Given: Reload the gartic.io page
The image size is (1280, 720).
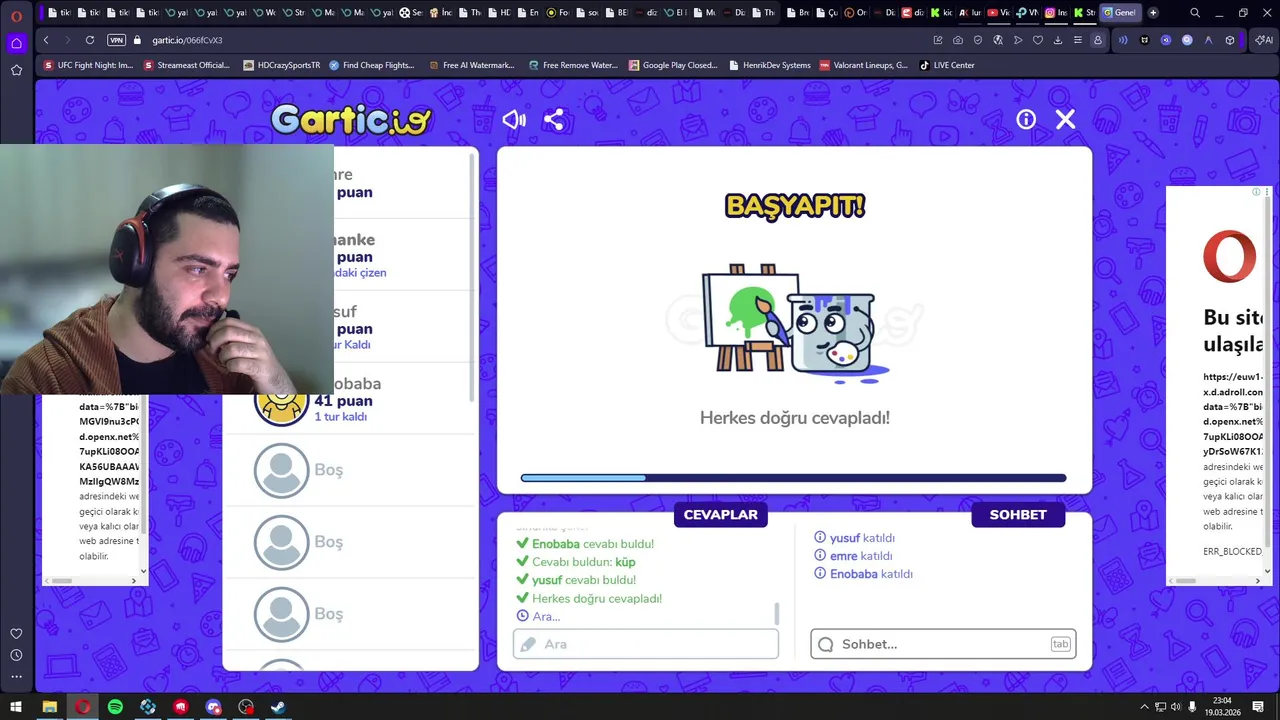Looking at the screenshot, I should click(x=90, y=40).
